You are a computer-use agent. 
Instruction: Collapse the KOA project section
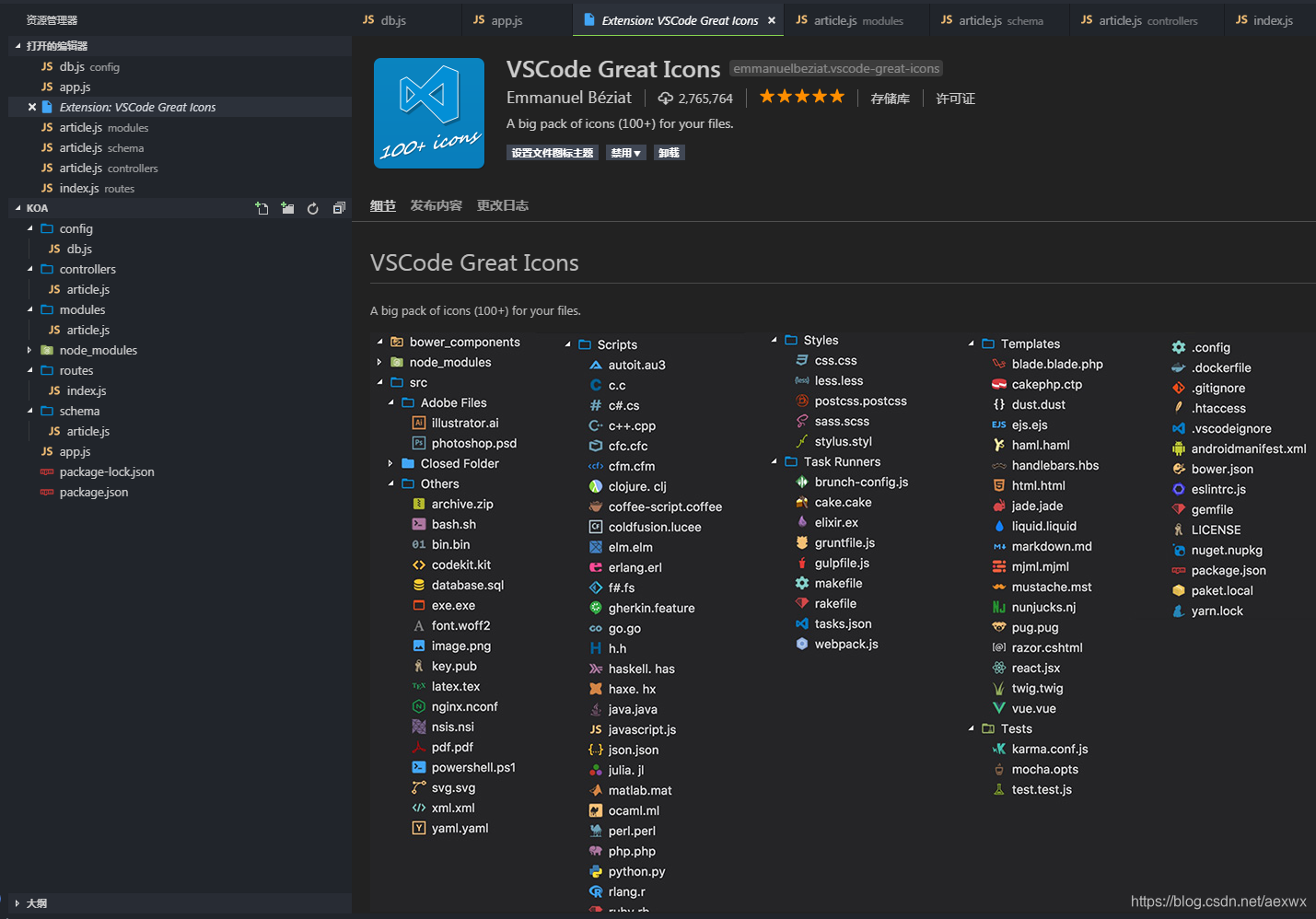click(x=17, y=208)
